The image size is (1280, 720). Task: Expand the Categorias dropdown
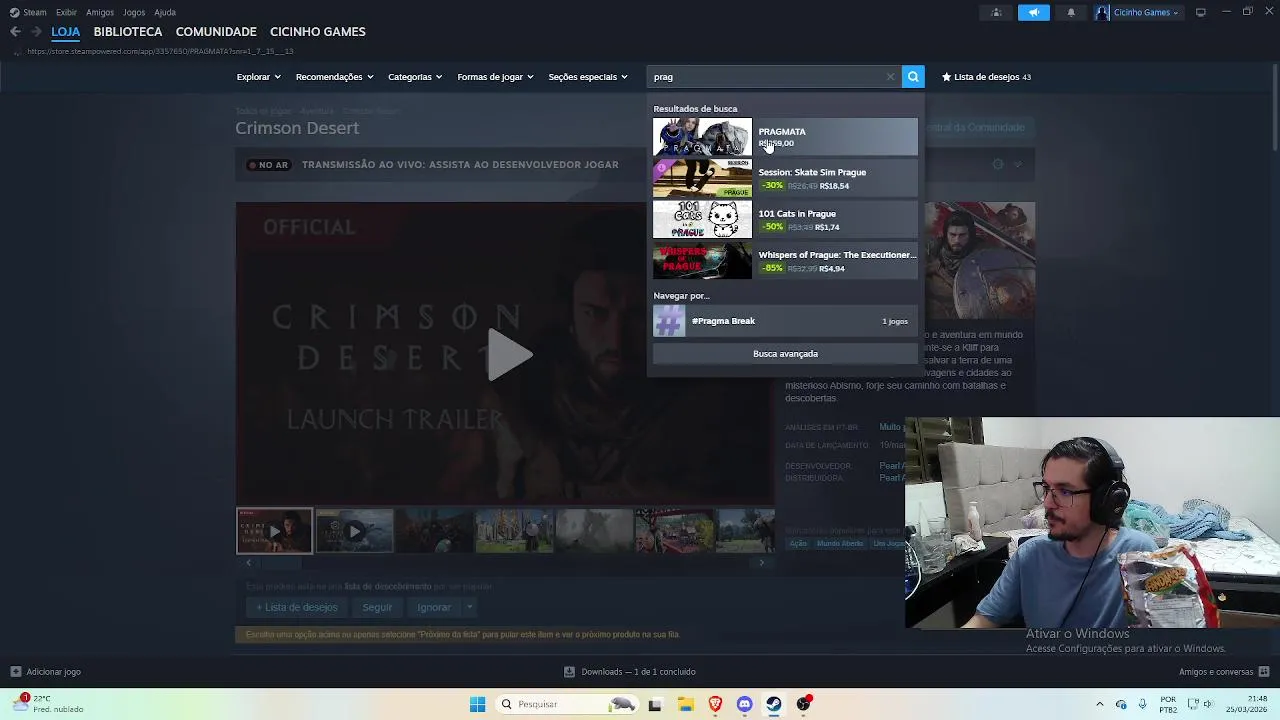click(x=415, y=77)
